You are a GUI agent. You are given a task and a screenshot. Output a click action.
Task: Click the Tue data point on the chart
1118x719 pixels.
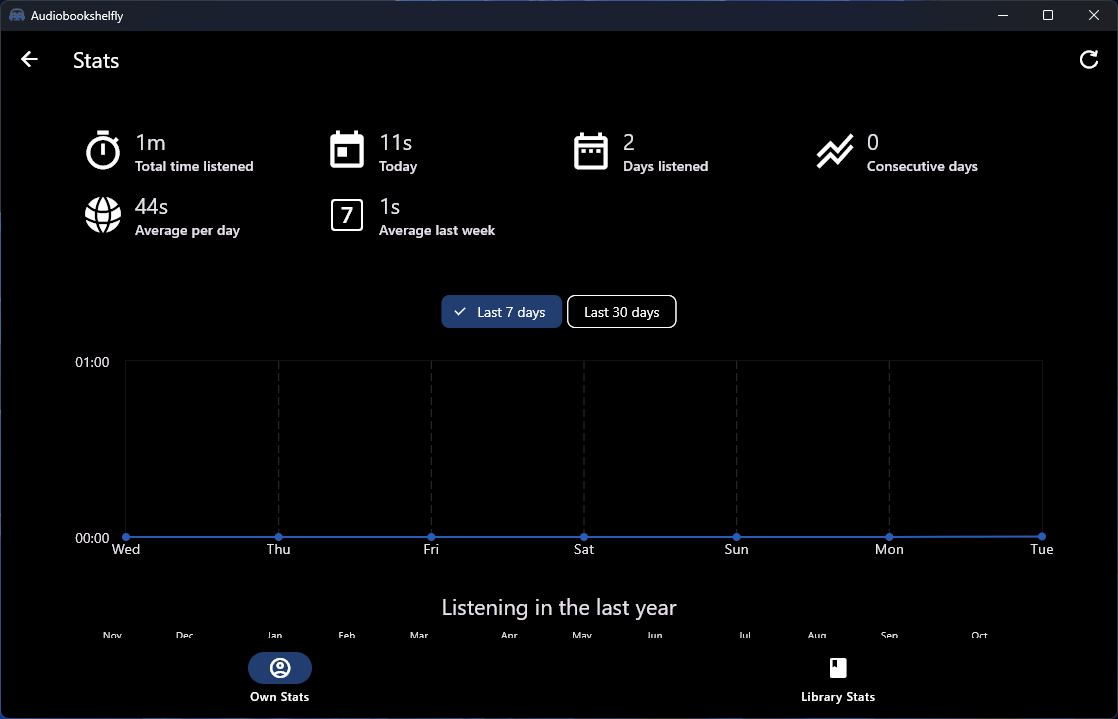1042,536
